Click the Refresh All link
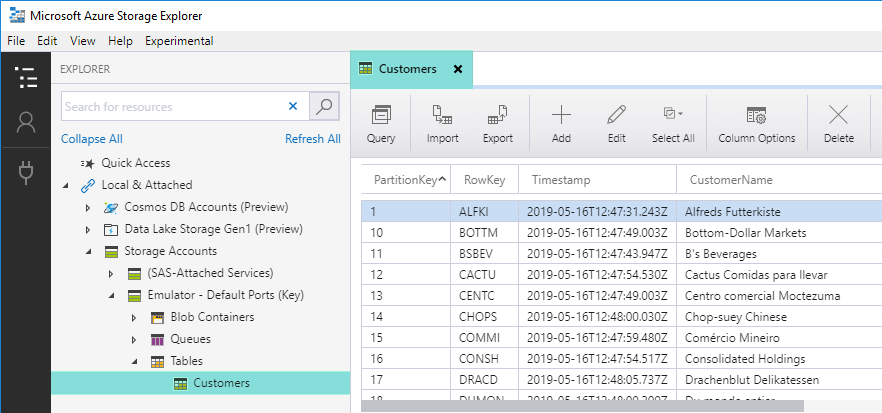The width and height of the screenshot is (882, 413). [313, 139]
